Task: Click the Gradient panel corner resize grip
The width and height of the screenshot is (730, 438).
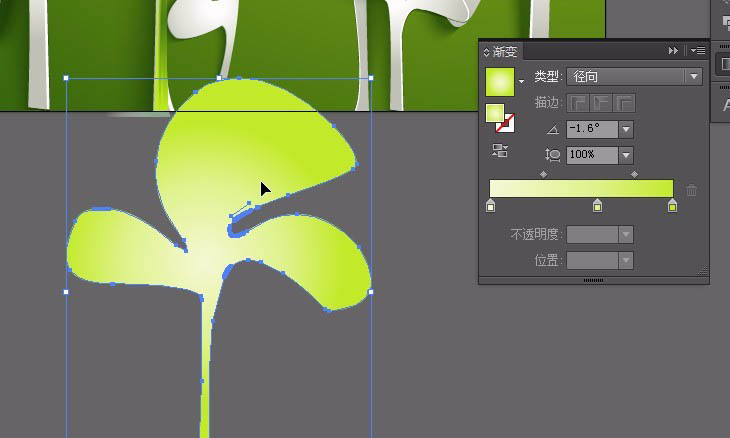Action: tap(703, 271)
